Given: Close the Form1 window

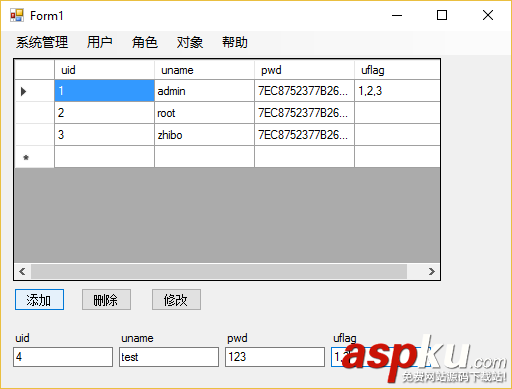Looking at the screenshot, I should click(x=488, y=15).
